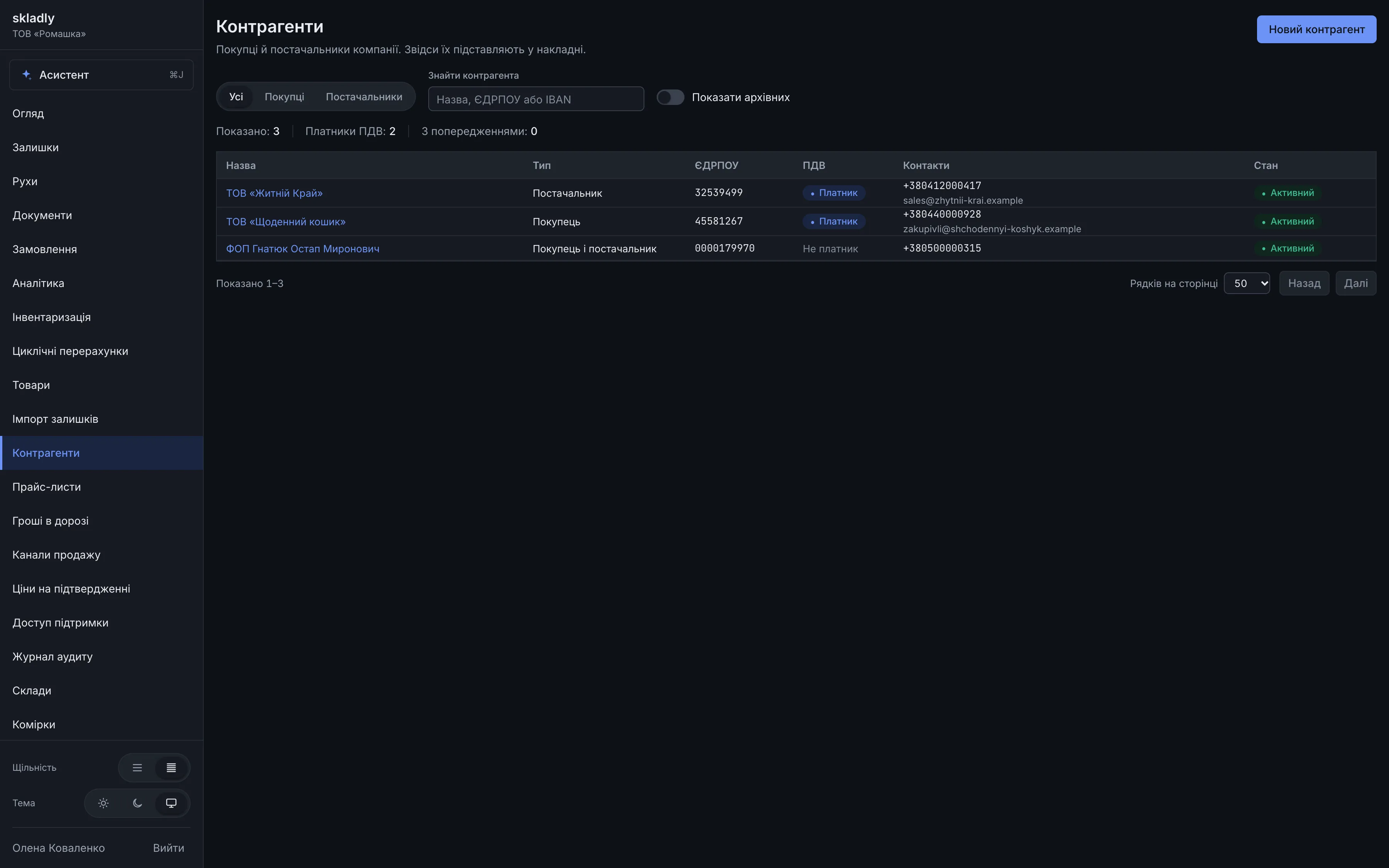Open Рухи sidebar item

[x=101, y=181]
